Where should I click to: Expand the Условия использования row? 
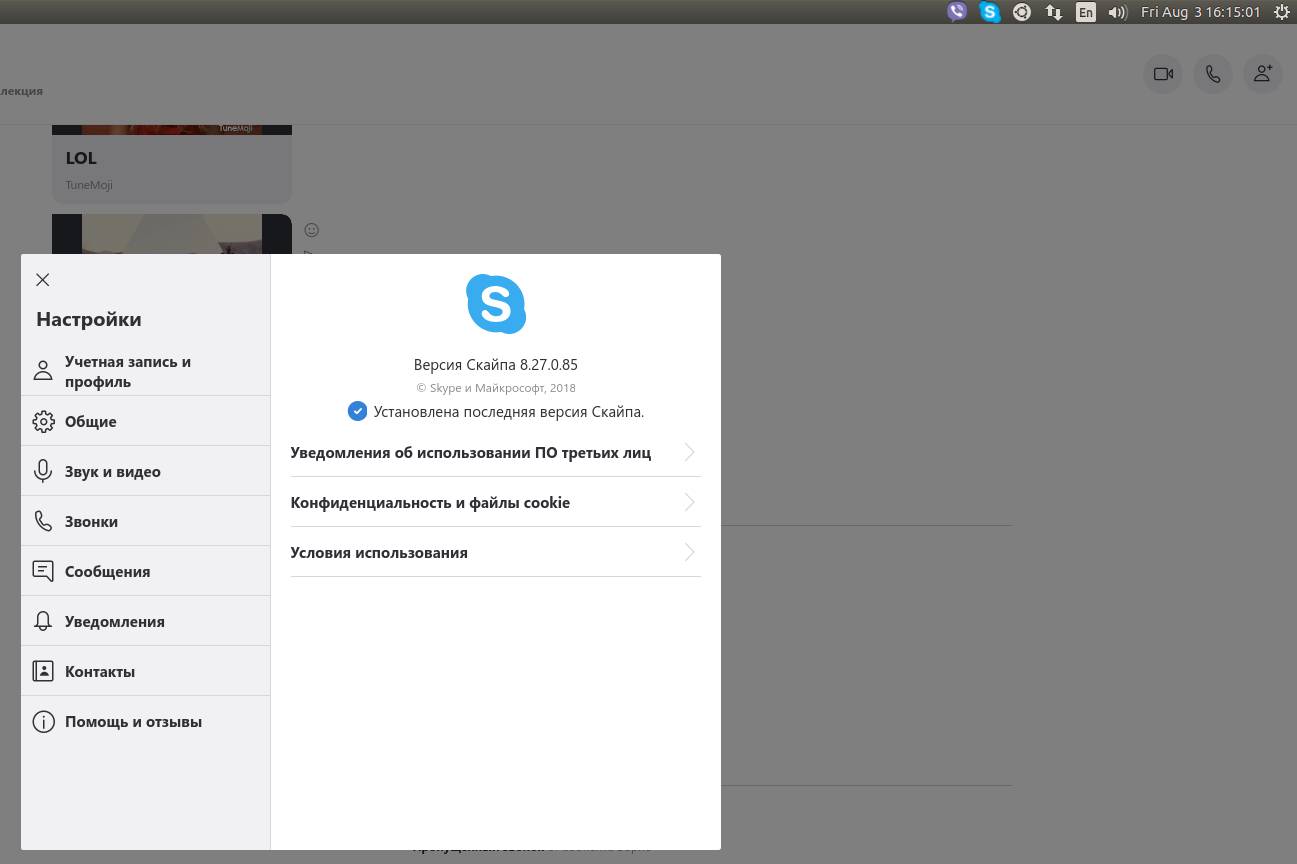(496, 552)
